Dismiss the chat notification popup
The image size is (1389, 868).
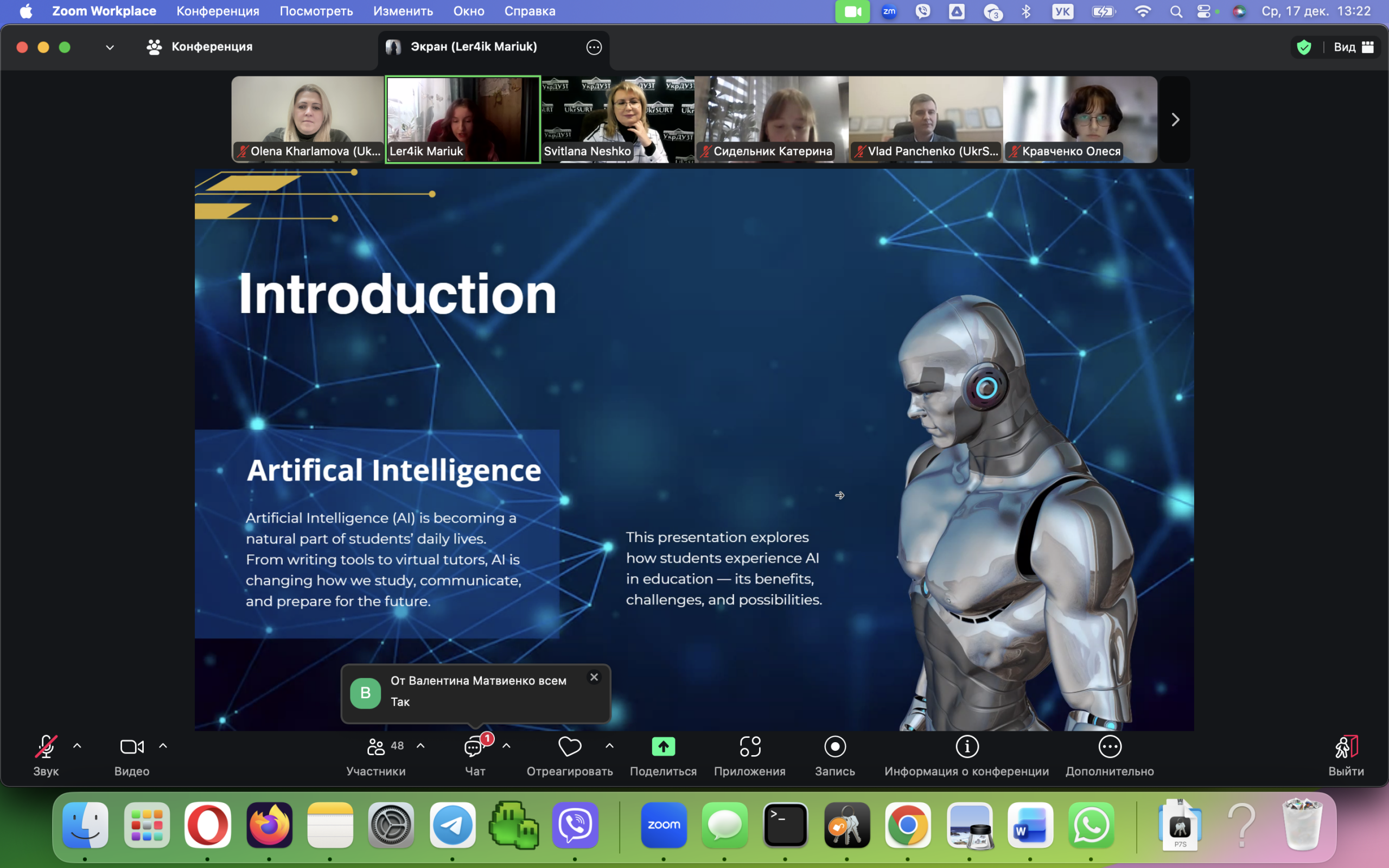pyautogui.click(x=594, y=678)
